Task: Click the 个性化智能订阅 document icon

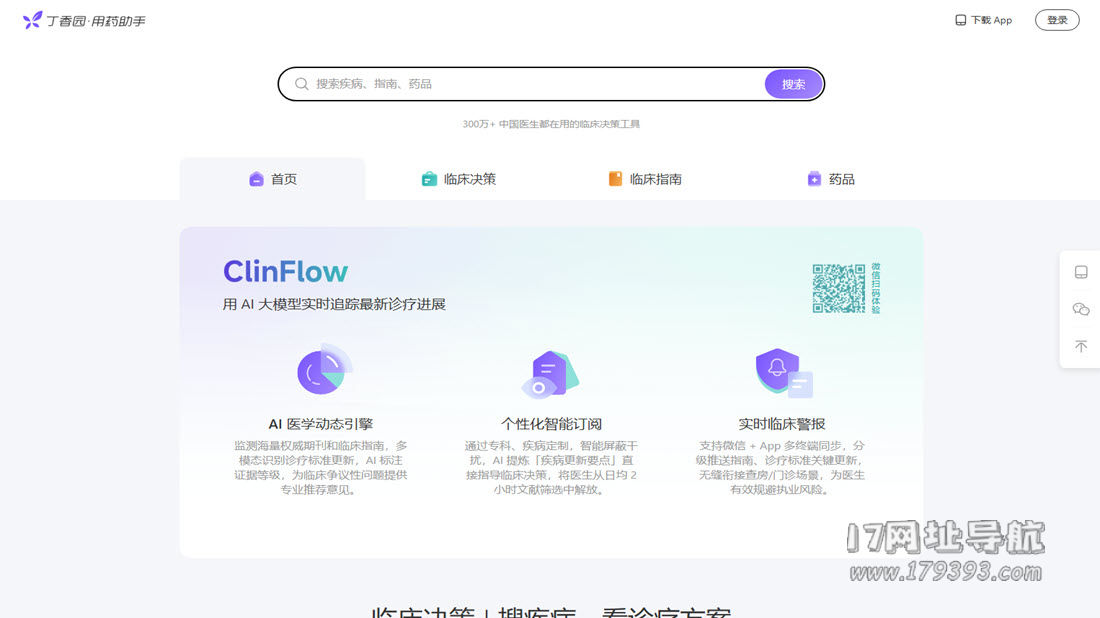Action: (x=551, y=374)
